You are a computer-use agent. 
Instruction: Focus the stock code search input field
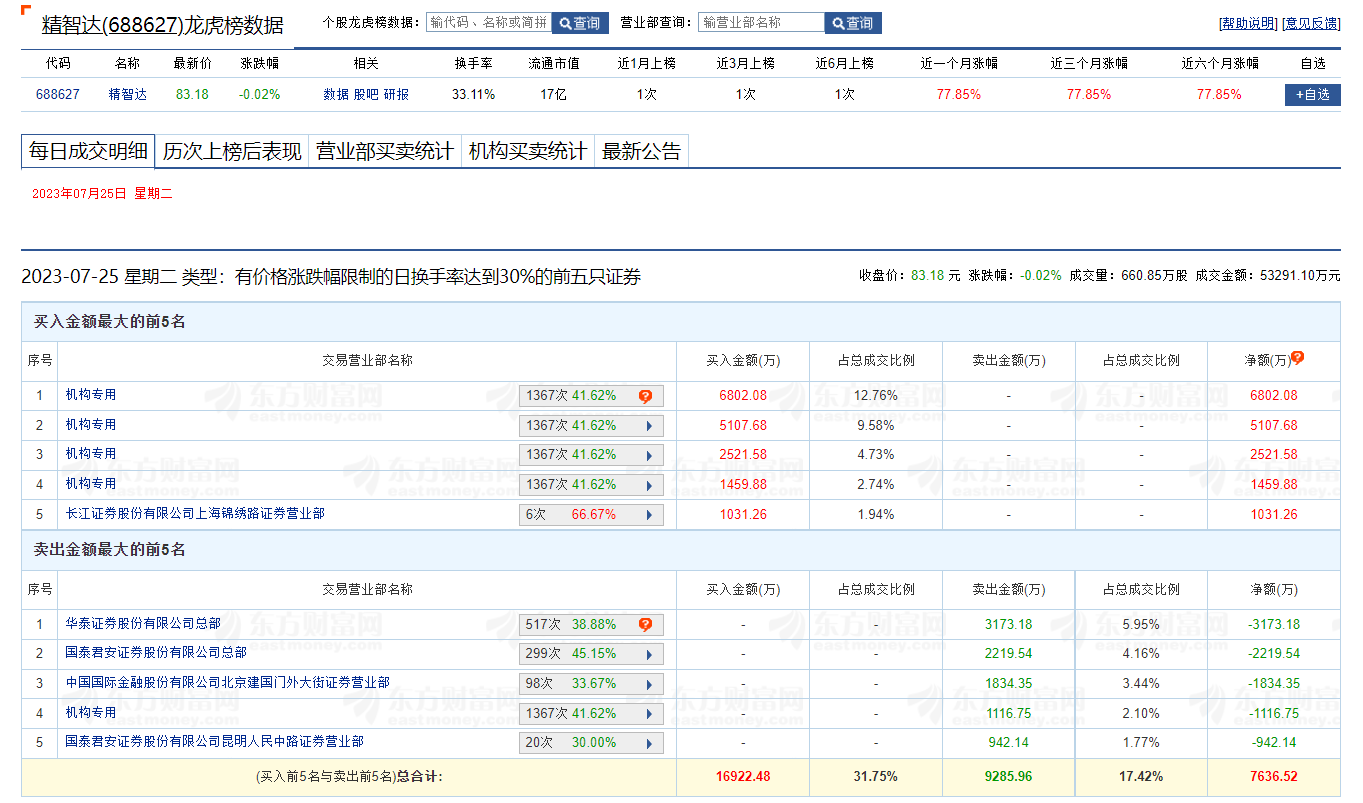tap(488, 23)
